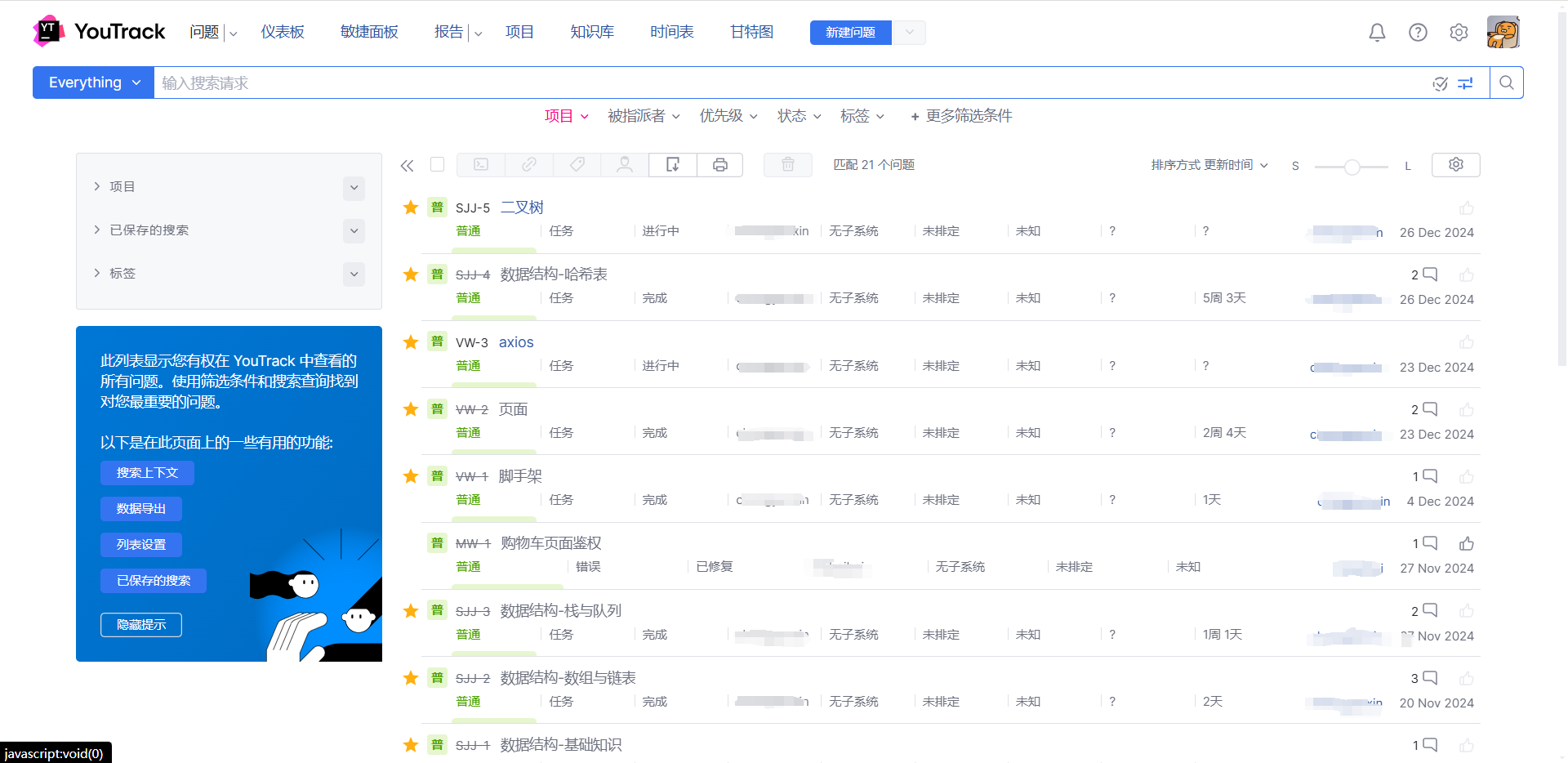The height and width of the screenshot is (763, 1568).
Task: Open the Everything search context dropdown
Action: coord(93,83)
